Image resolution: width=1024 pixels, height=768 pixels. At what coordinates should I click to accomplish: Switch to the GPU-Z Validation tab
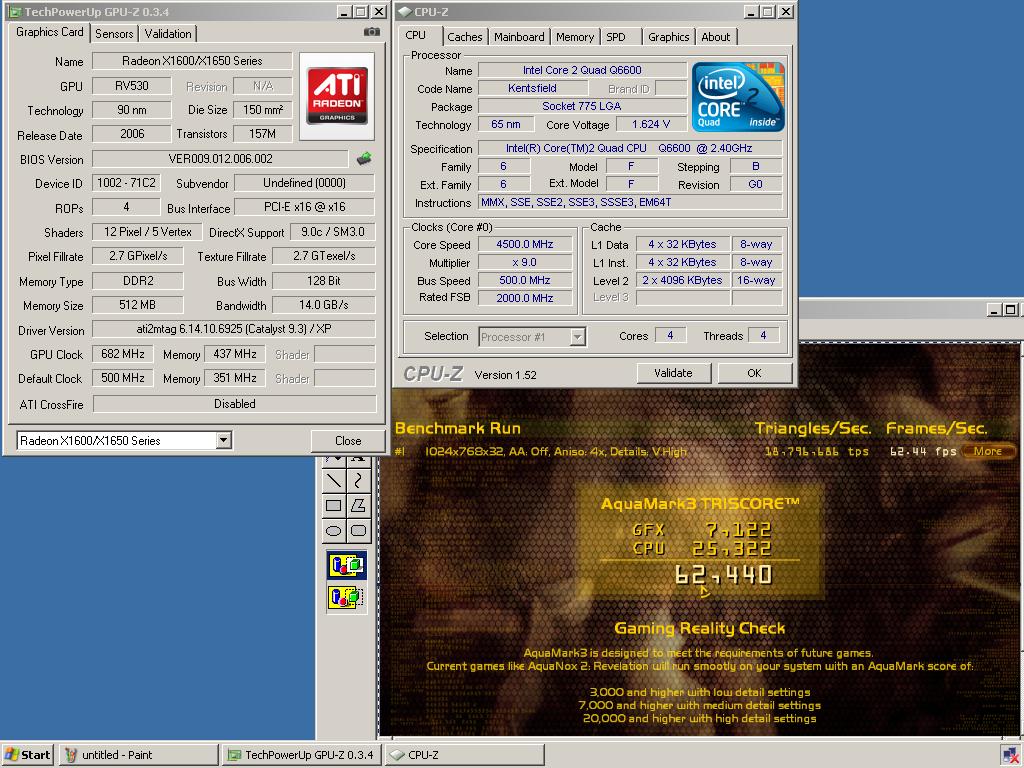click(168, 34)
